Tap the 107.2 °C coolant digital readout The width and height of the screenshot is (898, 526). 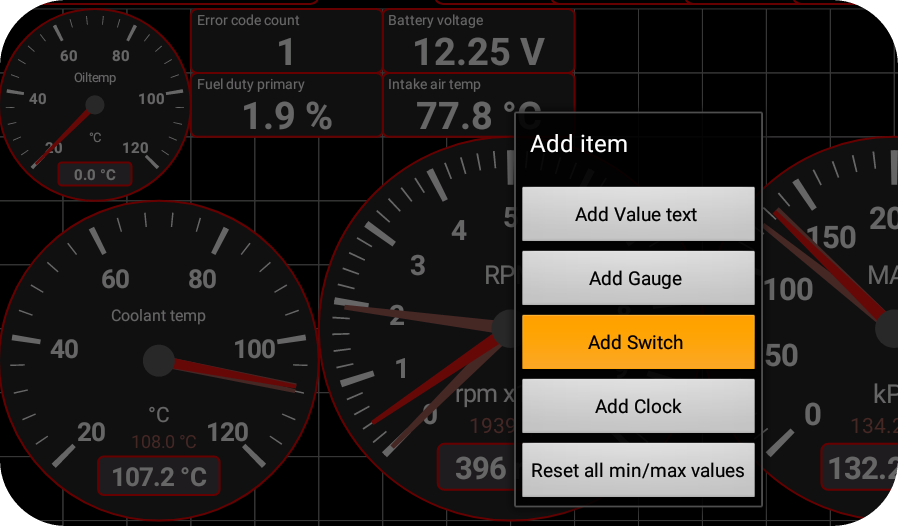point(158,476)
